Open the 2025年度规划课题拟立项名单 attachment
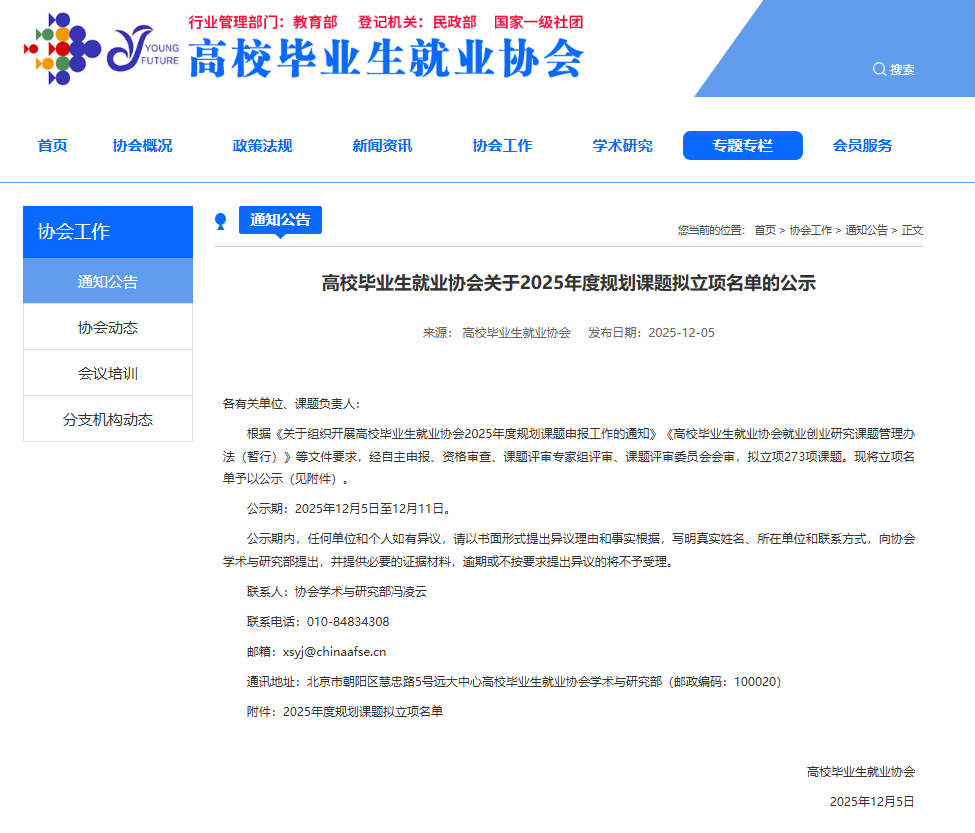Screen dimensions: 975x833 [362, 712]
